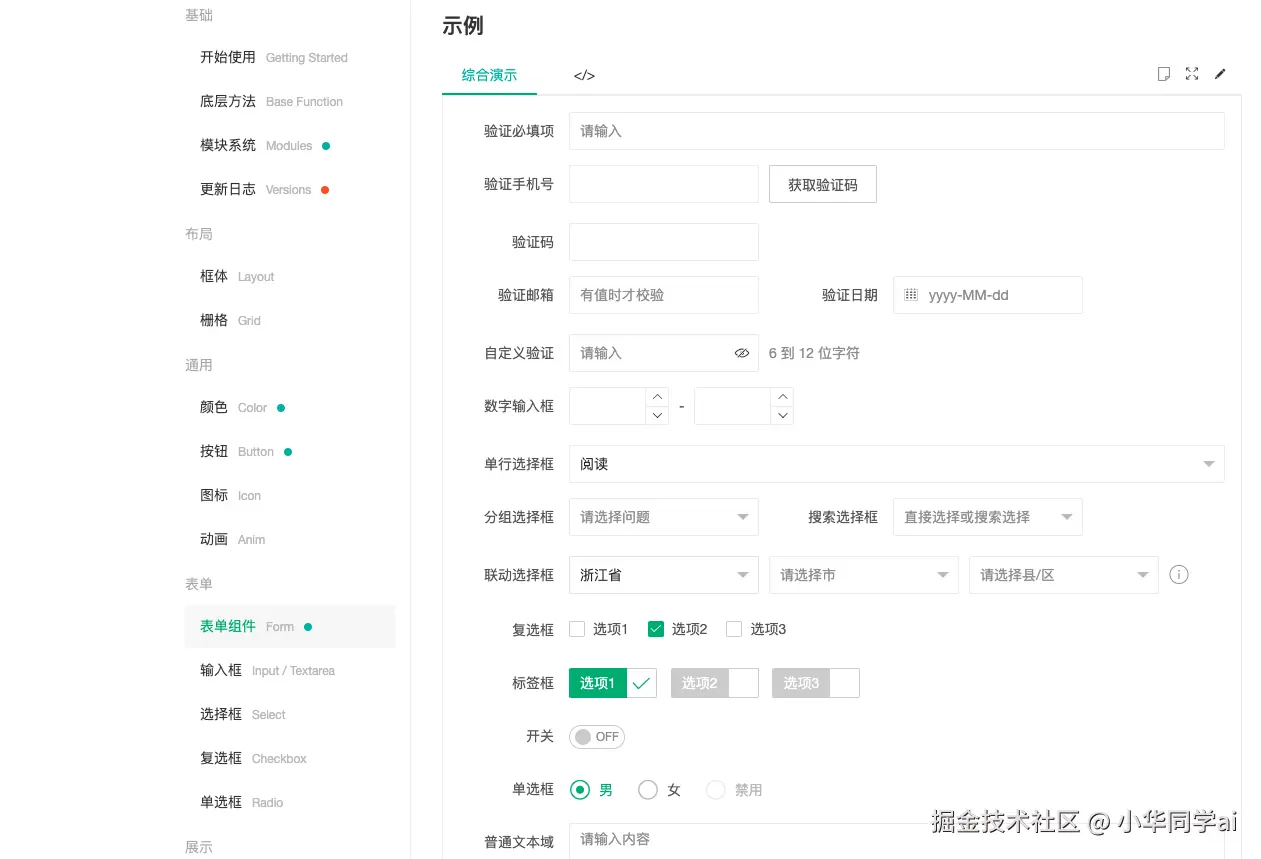Open 选择框 Select page
1261x859 pixels.
pyautogui.click(x=243, y=714)
